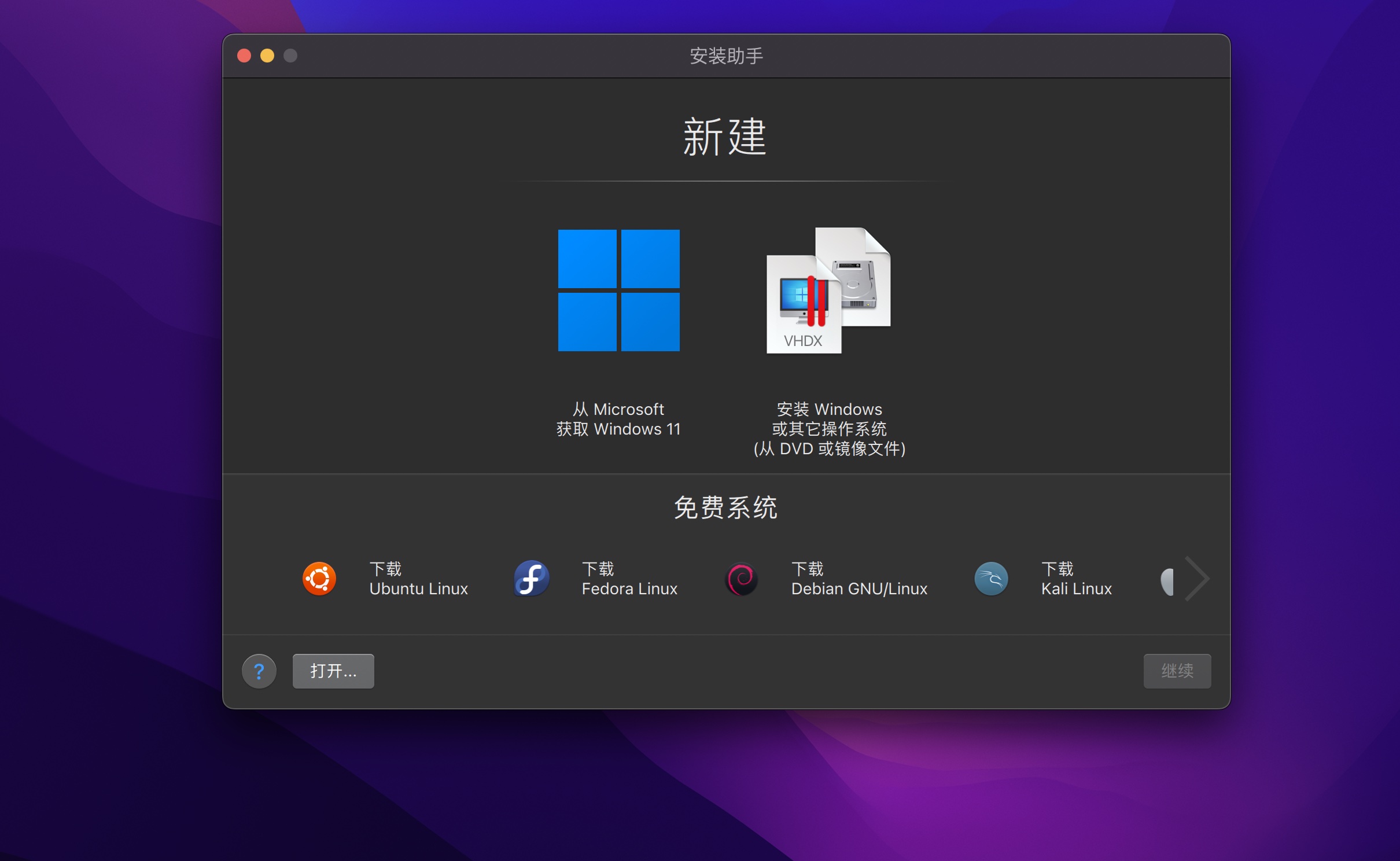The image size is (1400, 861).
Task: Show more free systems with right chevron
Action: [1196, 579]
